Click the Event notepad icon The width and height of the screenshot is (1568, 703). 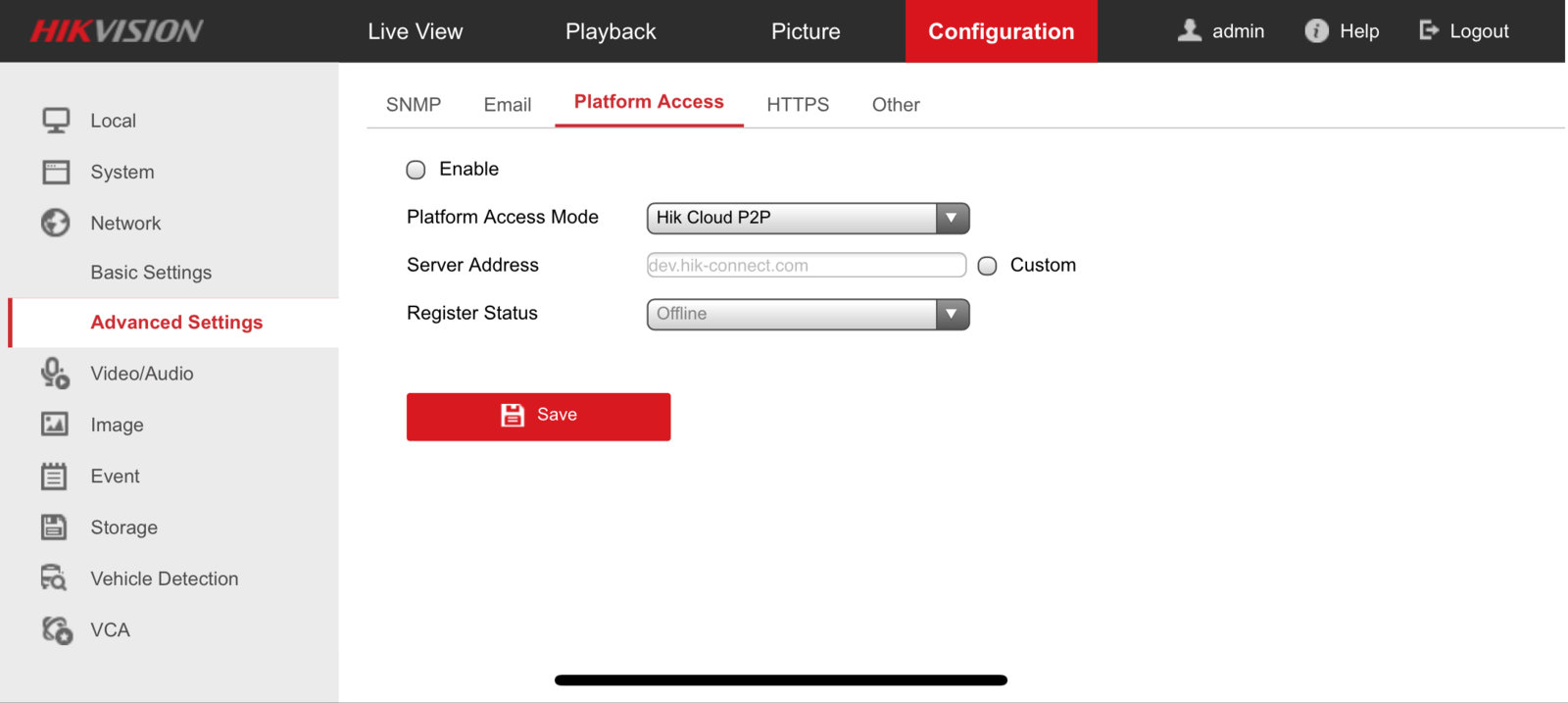point(54,477)
